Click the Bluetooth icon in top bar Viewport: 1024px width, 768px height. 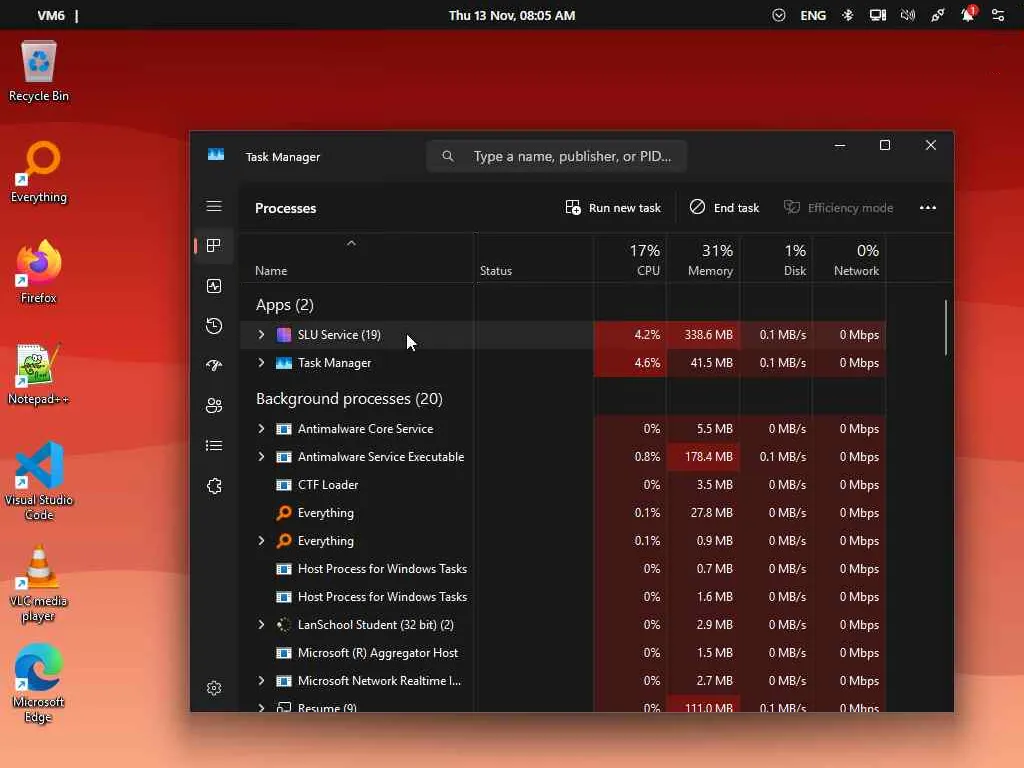pyautogui.click(x=848, y=15)
